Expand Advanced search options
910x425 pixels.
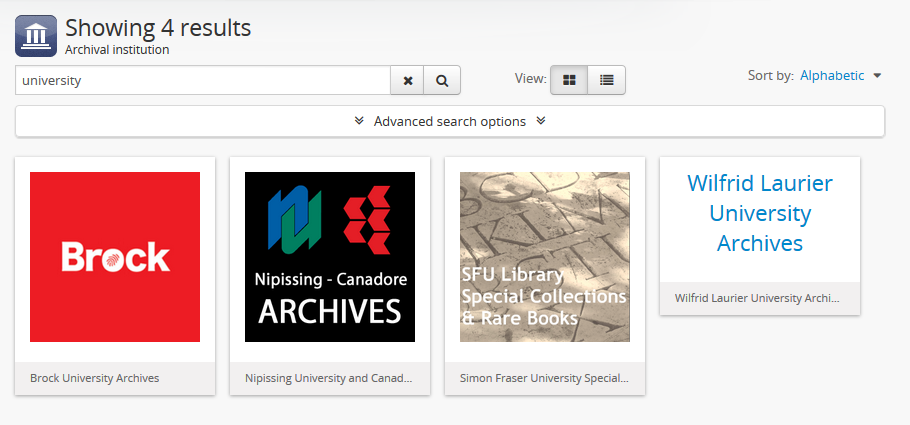coord(450,121)
